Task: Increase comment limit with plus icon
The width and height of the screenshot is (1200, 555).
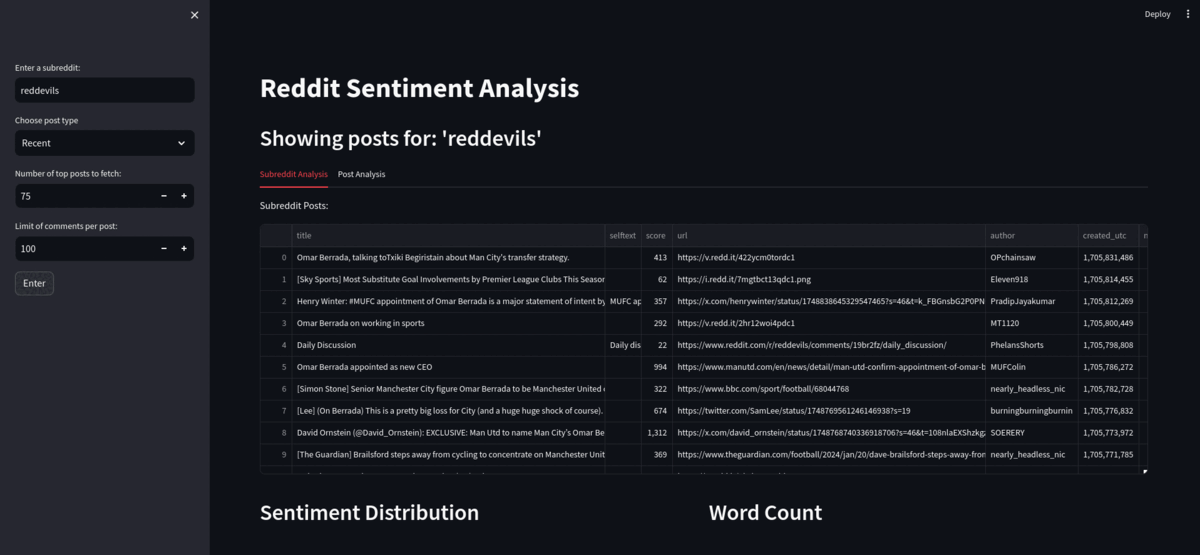Action: point(184,249)
